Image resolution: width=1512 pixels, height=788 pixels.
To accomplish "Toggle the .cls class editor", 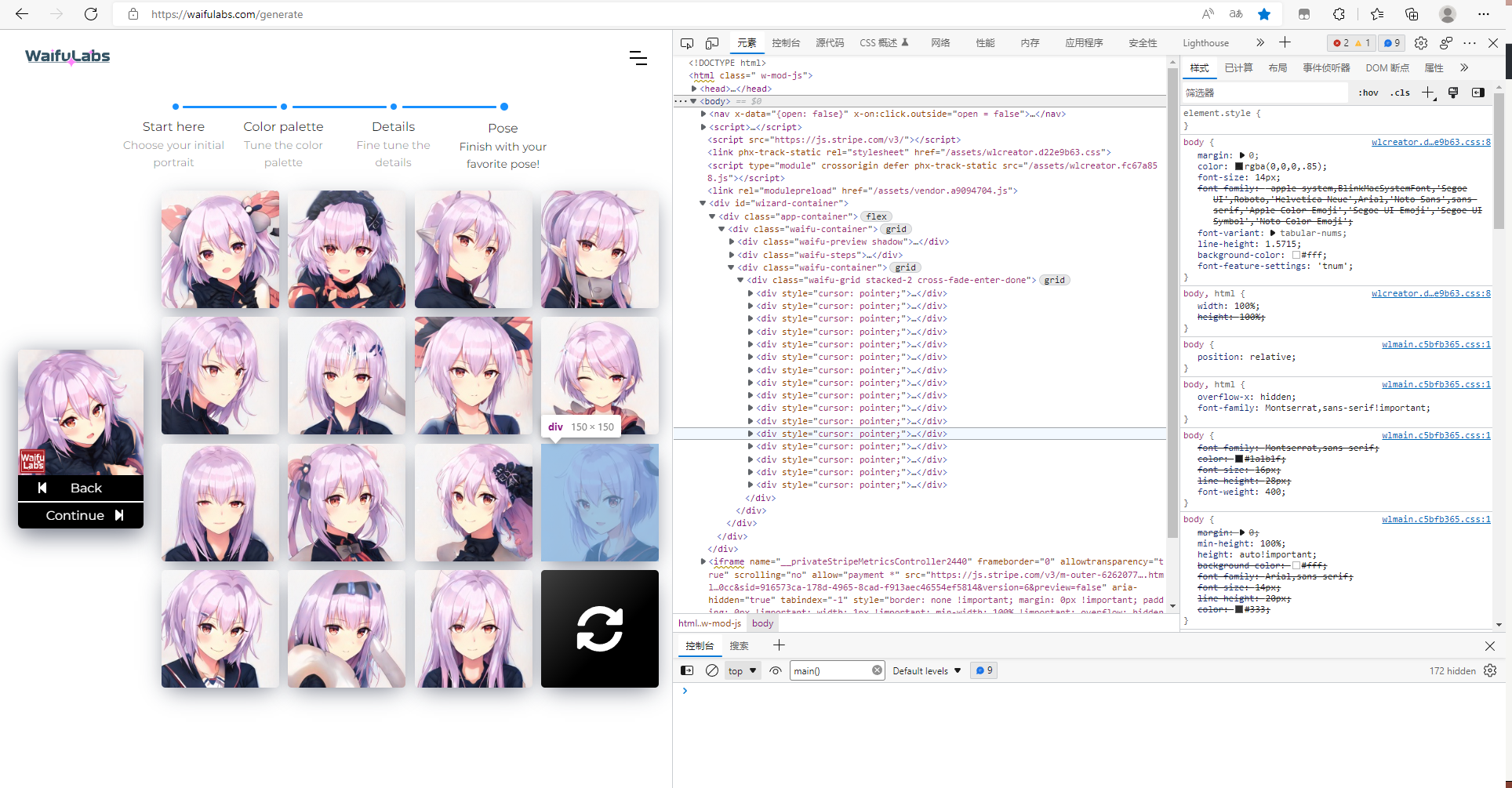I will click(1400, 93).
